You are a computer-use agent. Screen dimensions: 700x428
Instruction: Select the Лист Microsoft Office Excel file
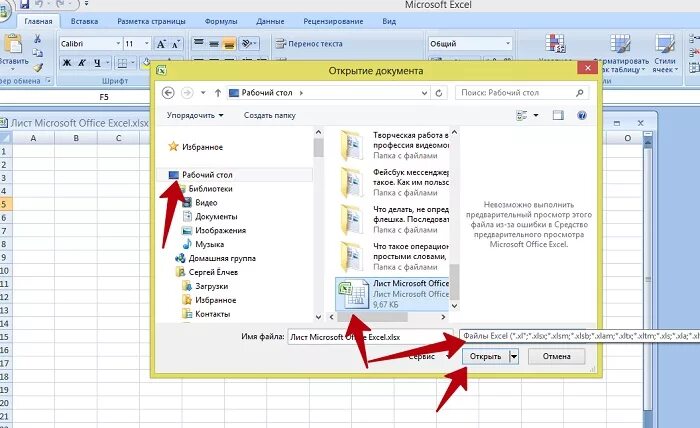tap(392, 294)
